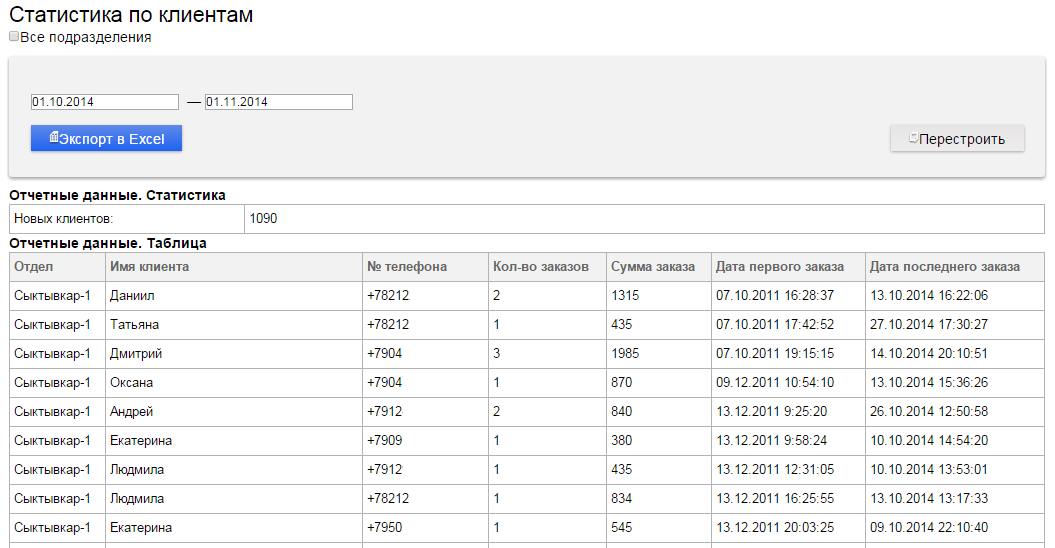1055x548 pixels.
Task: Click the order sum 1985
Action: [x=625, y=353]
